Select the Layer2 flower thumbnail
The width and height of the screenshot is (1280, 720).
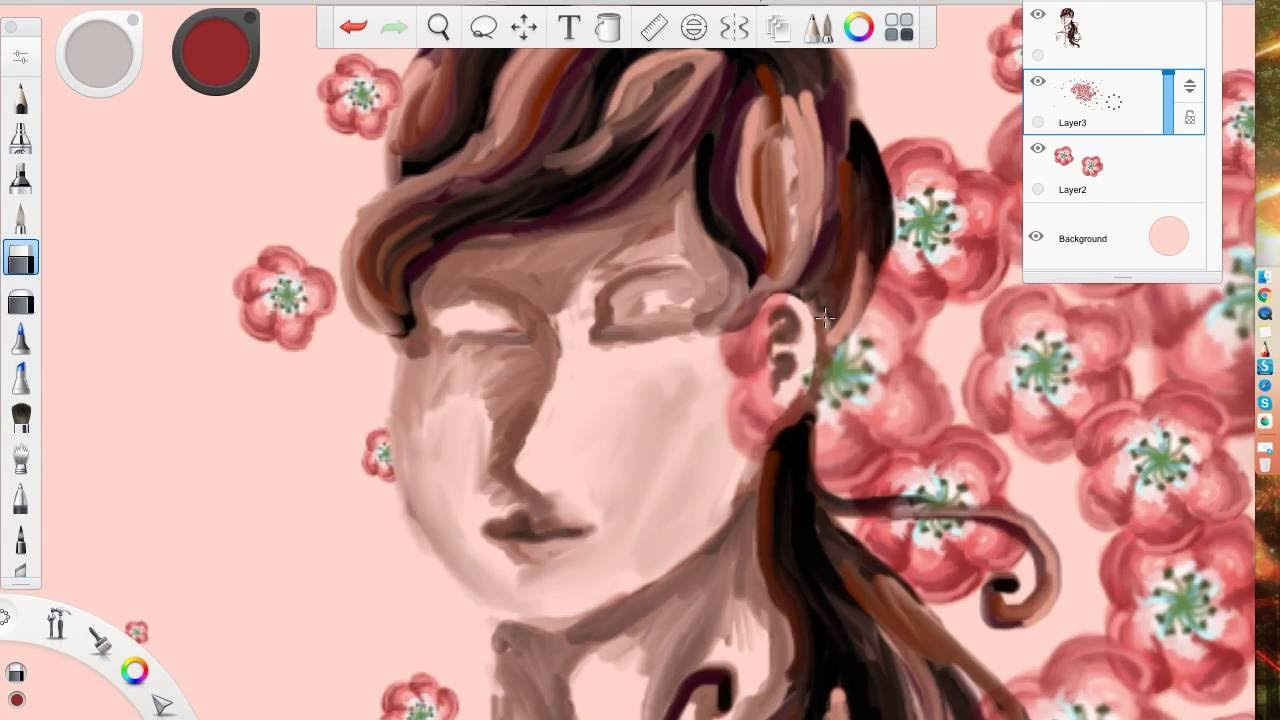[x=1078, y=160]
